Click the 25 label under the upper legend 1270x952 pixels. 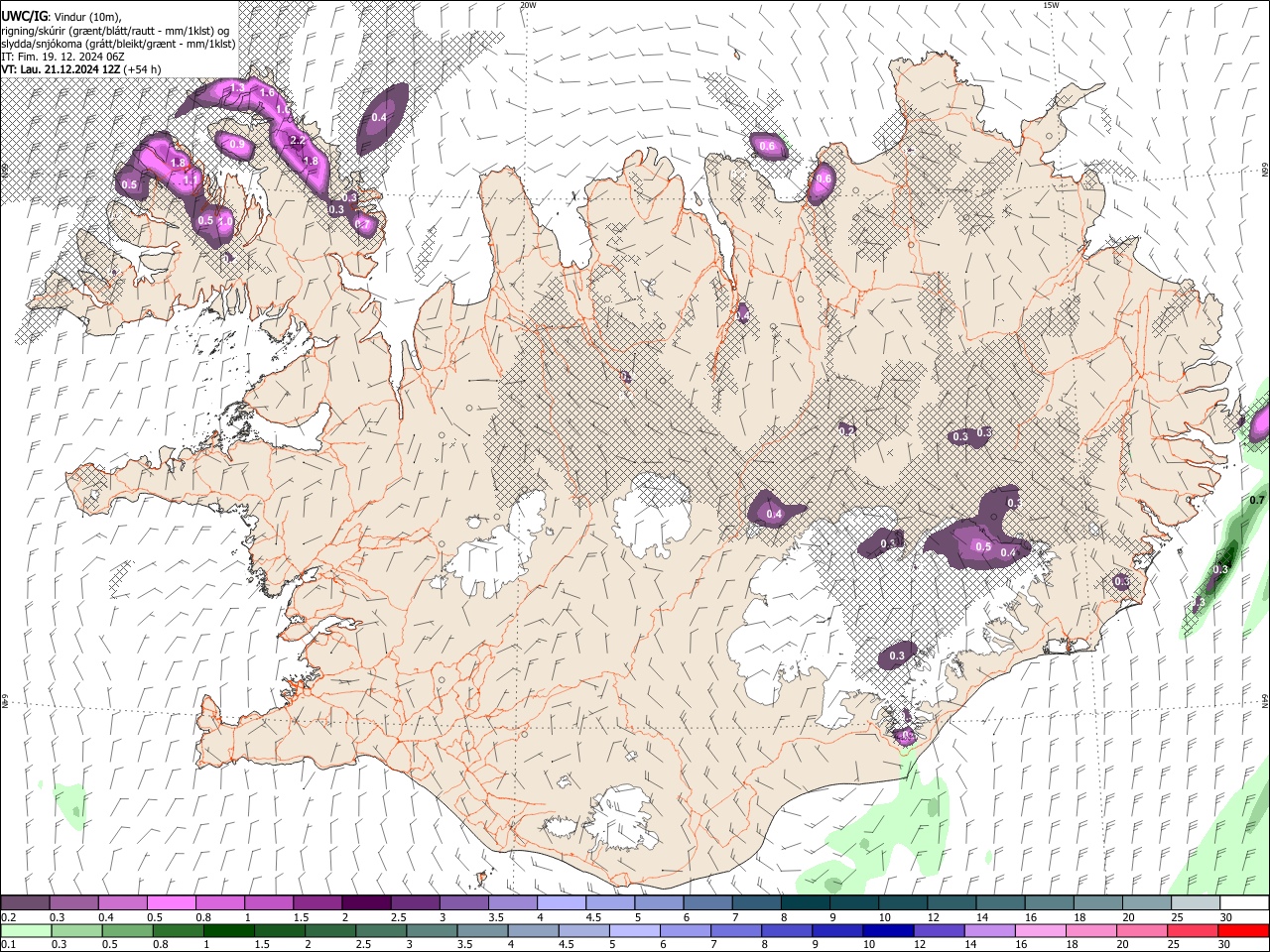[1178, 917]
